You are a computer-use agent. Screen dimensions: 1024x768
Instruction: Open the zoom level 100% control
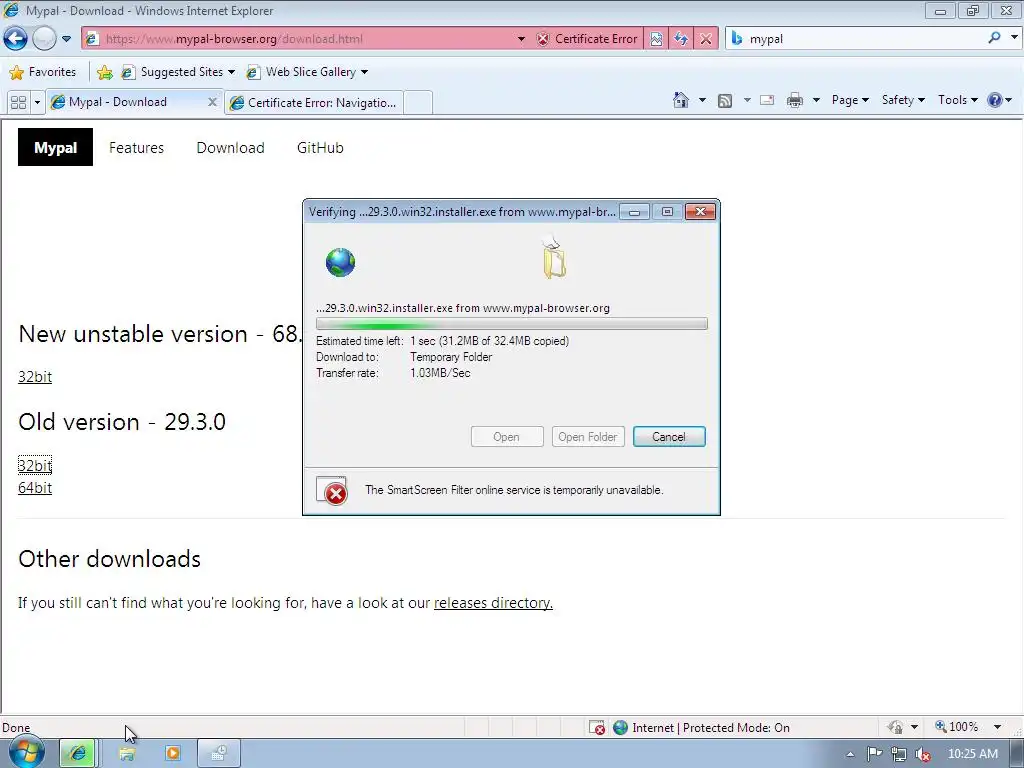click(957, 727)
